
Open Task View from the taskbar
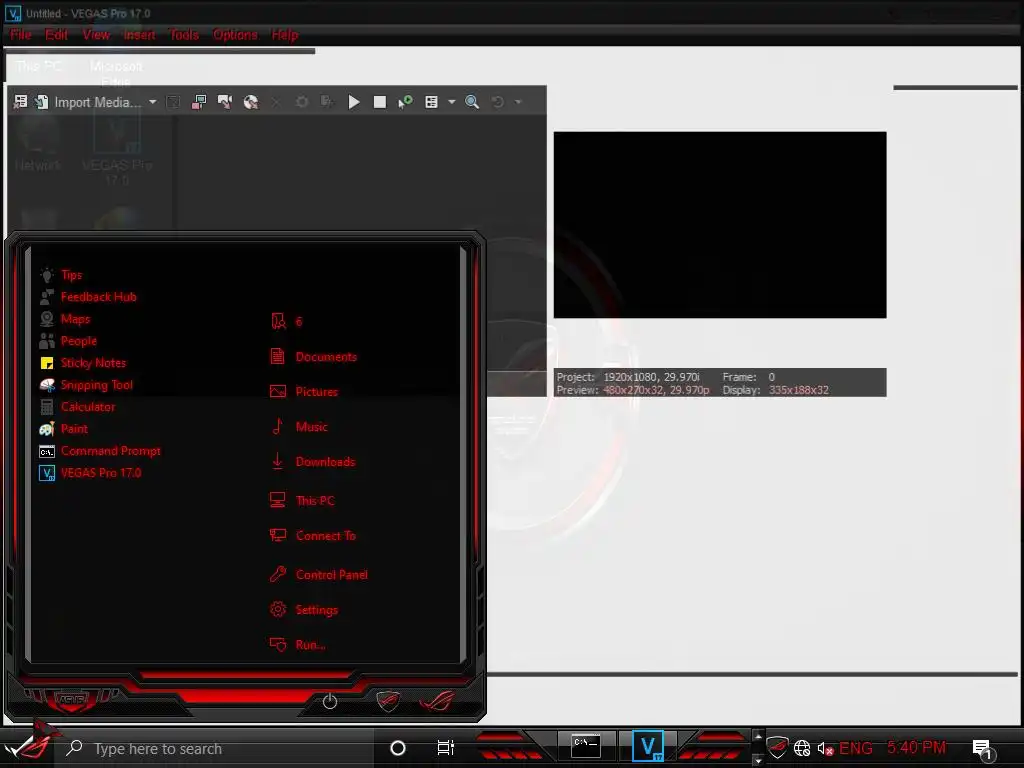[x=445, y=748]
